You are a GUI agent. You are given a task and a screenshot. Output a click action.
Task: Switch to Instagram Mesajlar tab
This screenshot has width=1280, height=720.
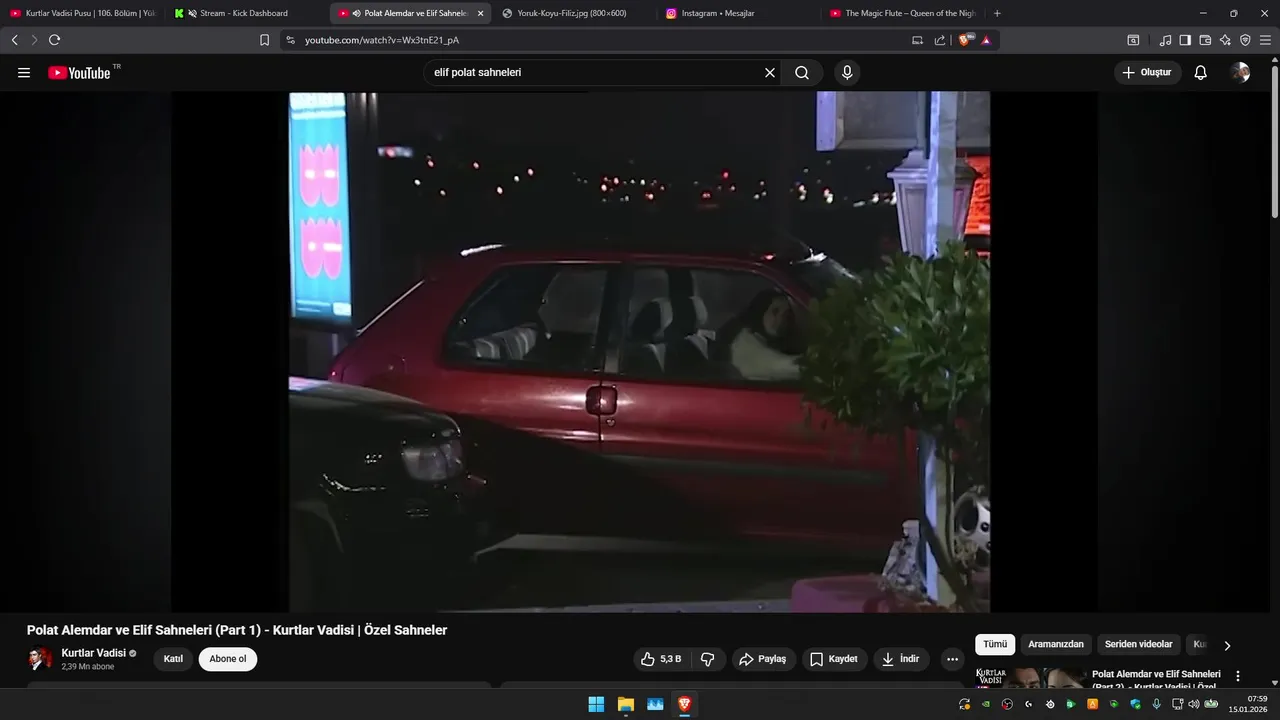point(737,13)
